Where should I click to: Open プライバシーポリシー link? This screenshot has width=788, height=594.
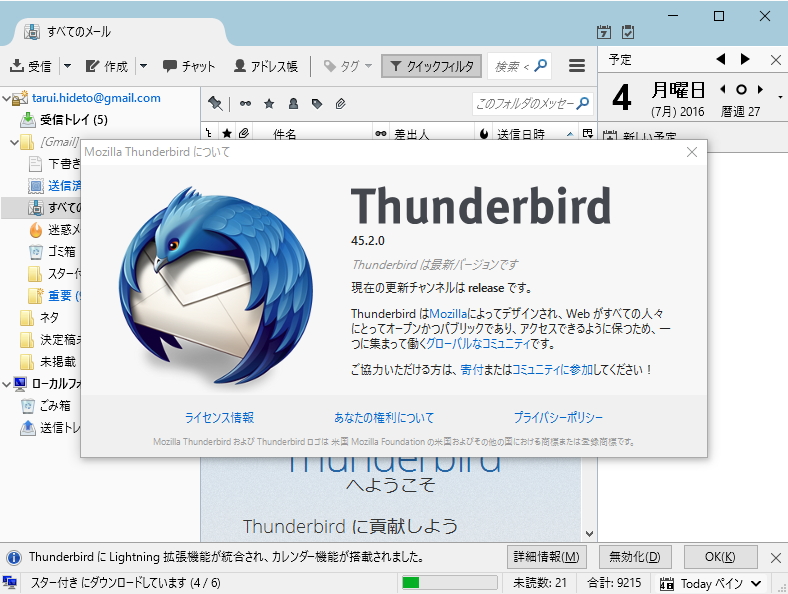click(x=558, y=418)
